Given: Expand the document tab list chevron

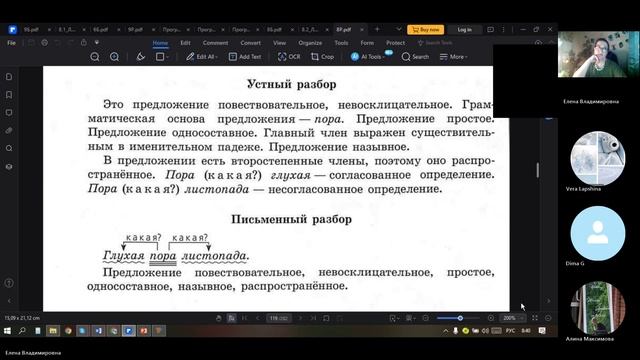Looking at the screenshot, I should [399, 29].
